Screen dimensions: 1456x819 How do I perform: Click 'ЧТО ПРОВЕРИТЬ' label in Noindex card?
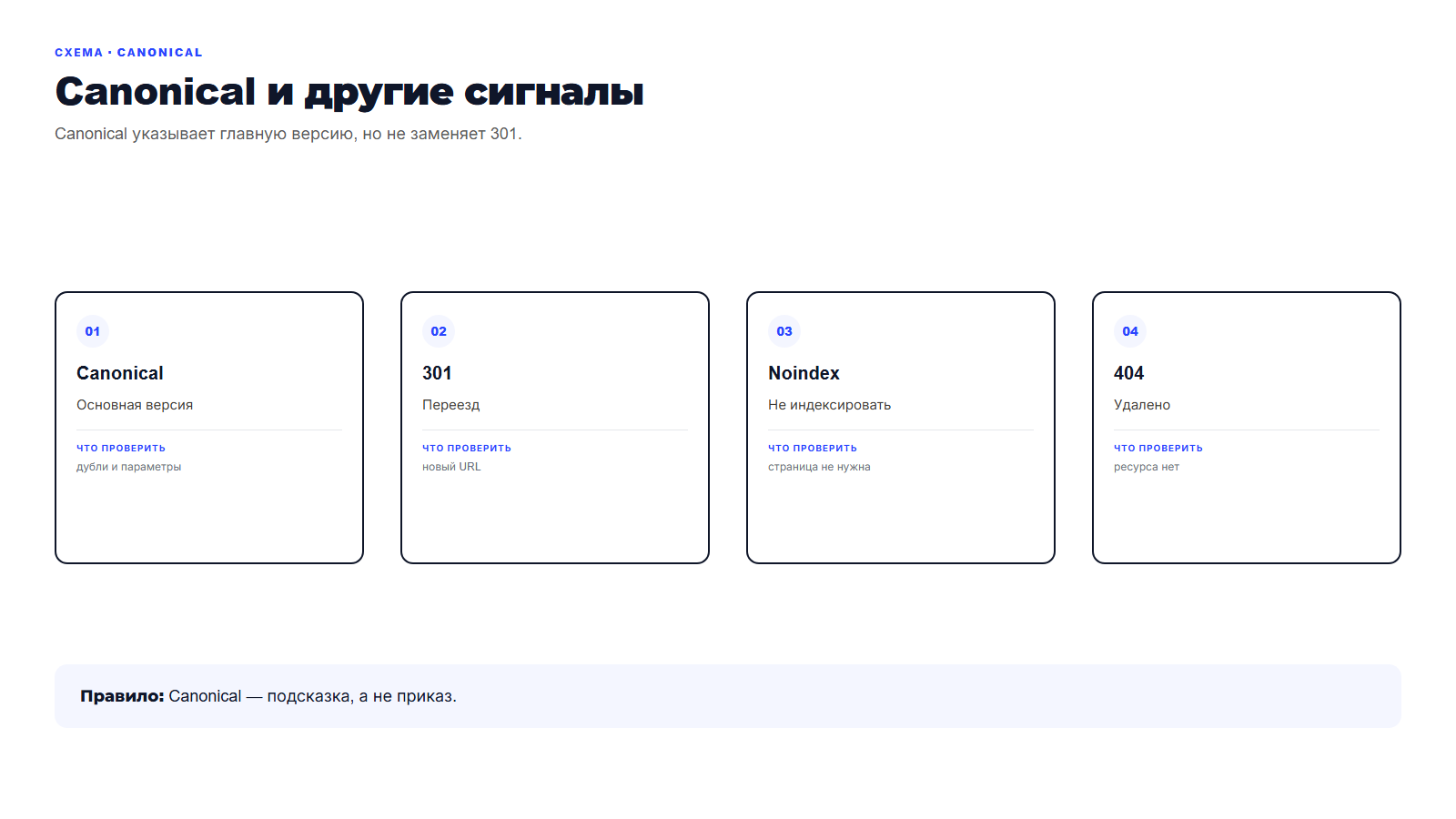point(813,448)
